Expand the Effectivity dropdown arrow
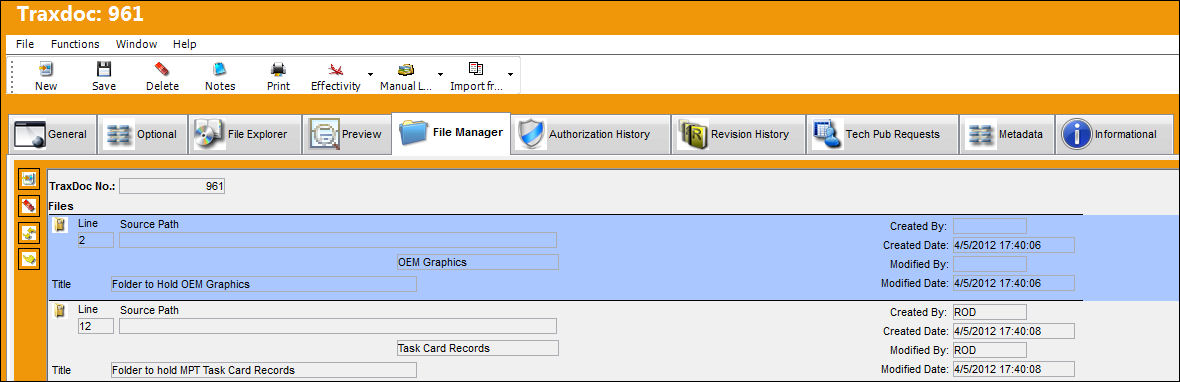Image resolution: width=1180 pixels, height=382 pixels. [370, 74]
